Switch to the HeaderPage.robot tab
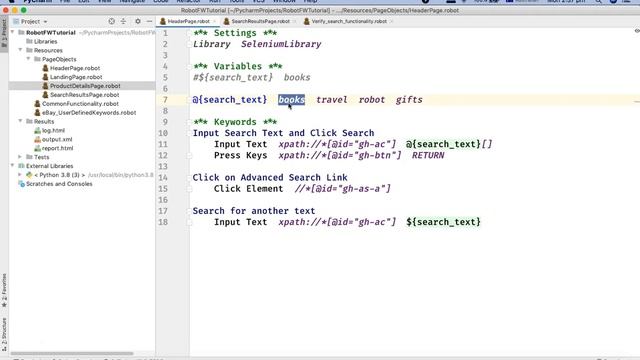The height and width of the screenshot is (360, 640). click(x=188, y=21)
